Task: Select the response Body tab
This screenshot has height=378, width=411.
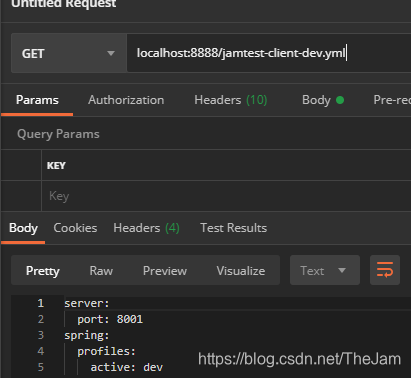Action: click(23, 228)
